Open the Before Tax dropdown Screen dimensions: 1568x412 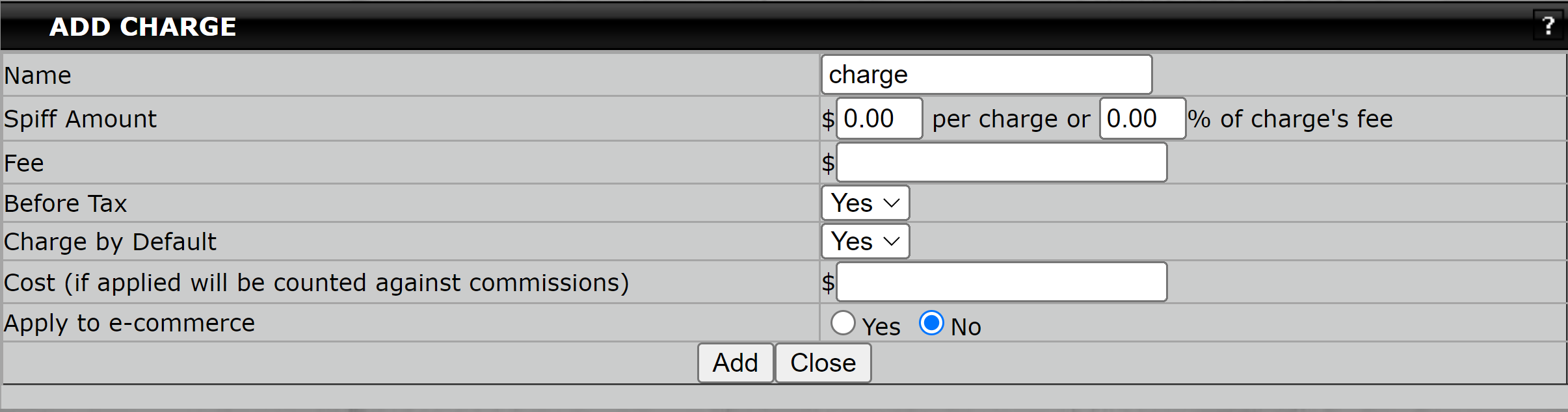pos(866,203)
